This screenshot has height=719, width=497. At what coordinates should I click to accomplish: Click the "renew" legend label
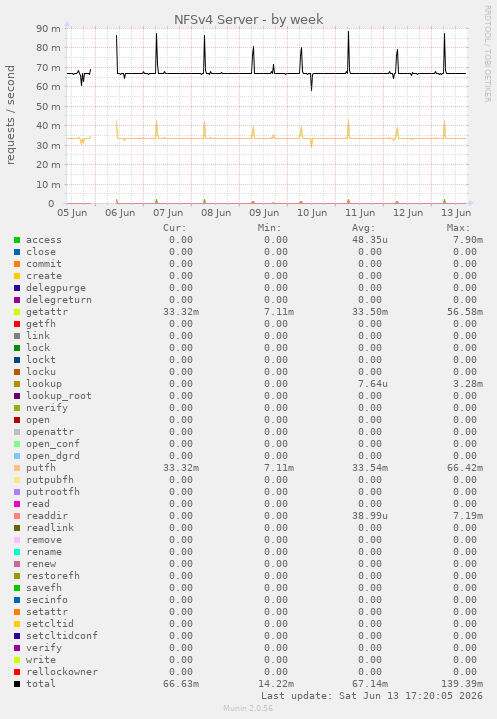(x=41, y=564)
